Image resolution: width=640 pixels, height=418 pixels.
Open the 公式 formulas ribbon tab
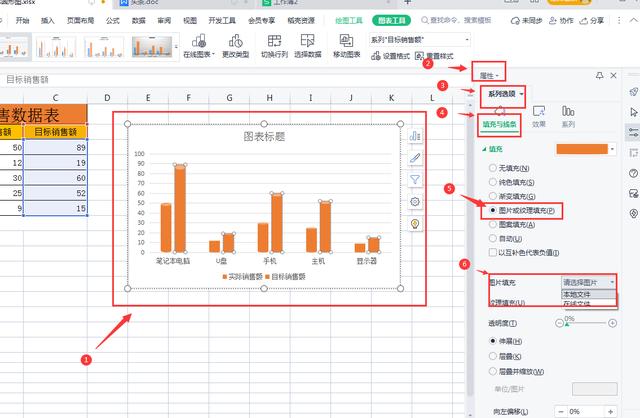coord(113,20)
